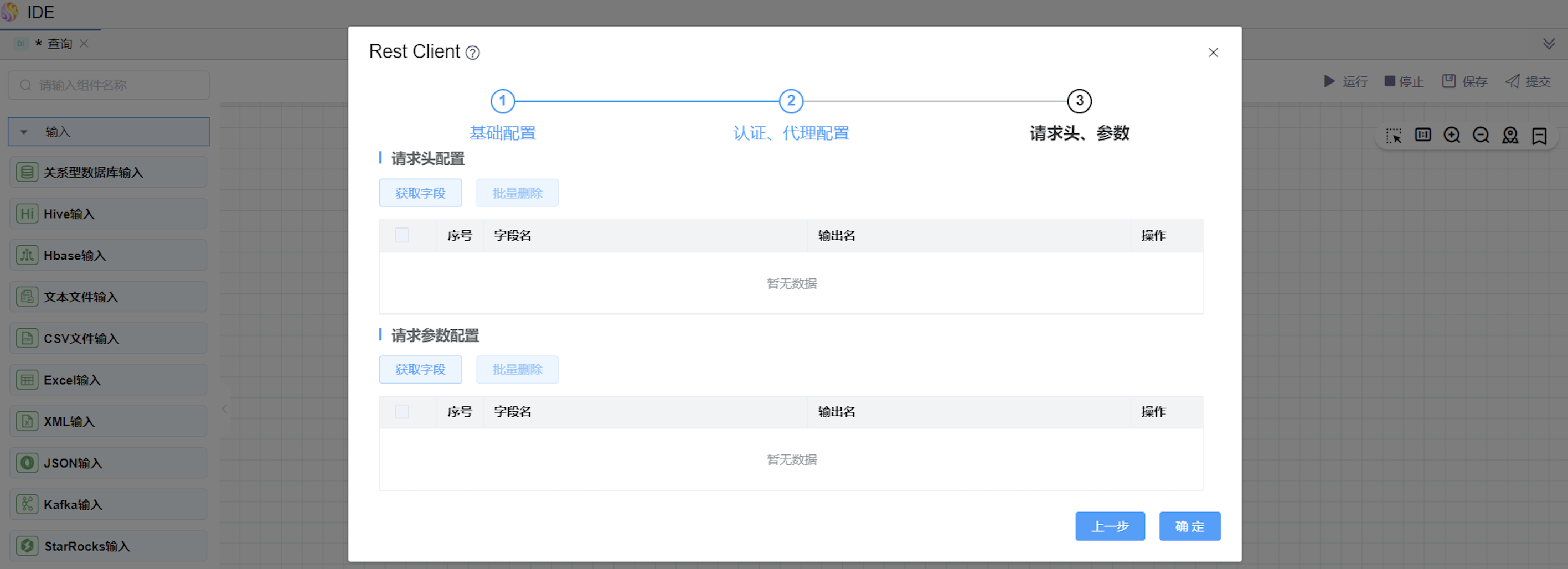
Task: Zoom out on the canvas
Action: pos(1481,135)
